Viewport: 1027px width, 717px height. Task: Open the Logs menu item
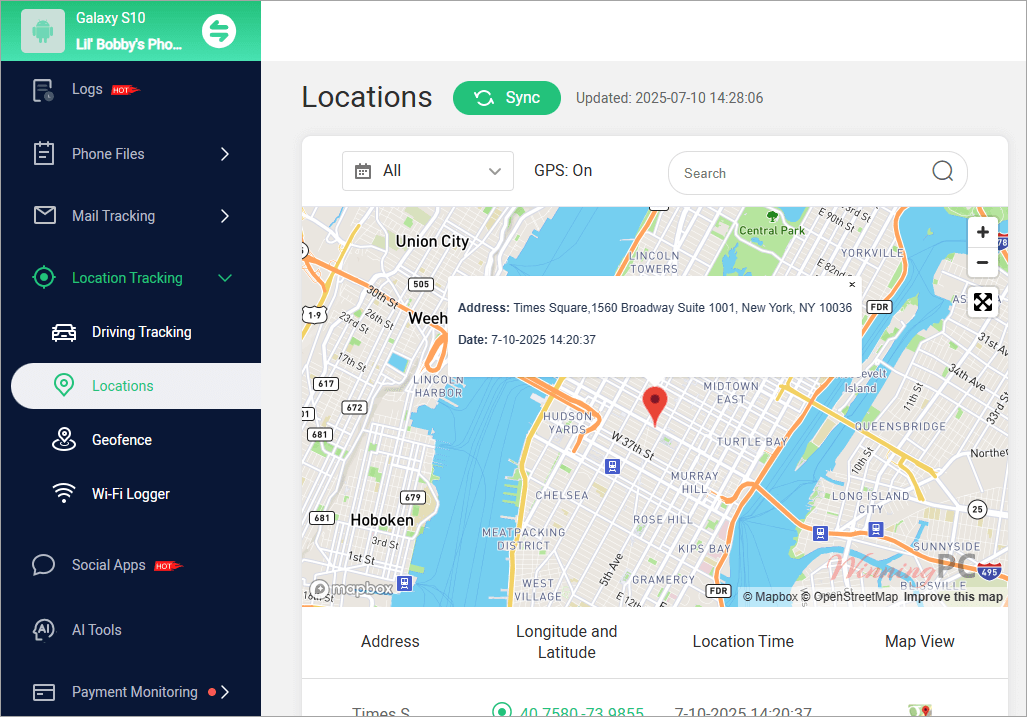[x=87, y=89]
